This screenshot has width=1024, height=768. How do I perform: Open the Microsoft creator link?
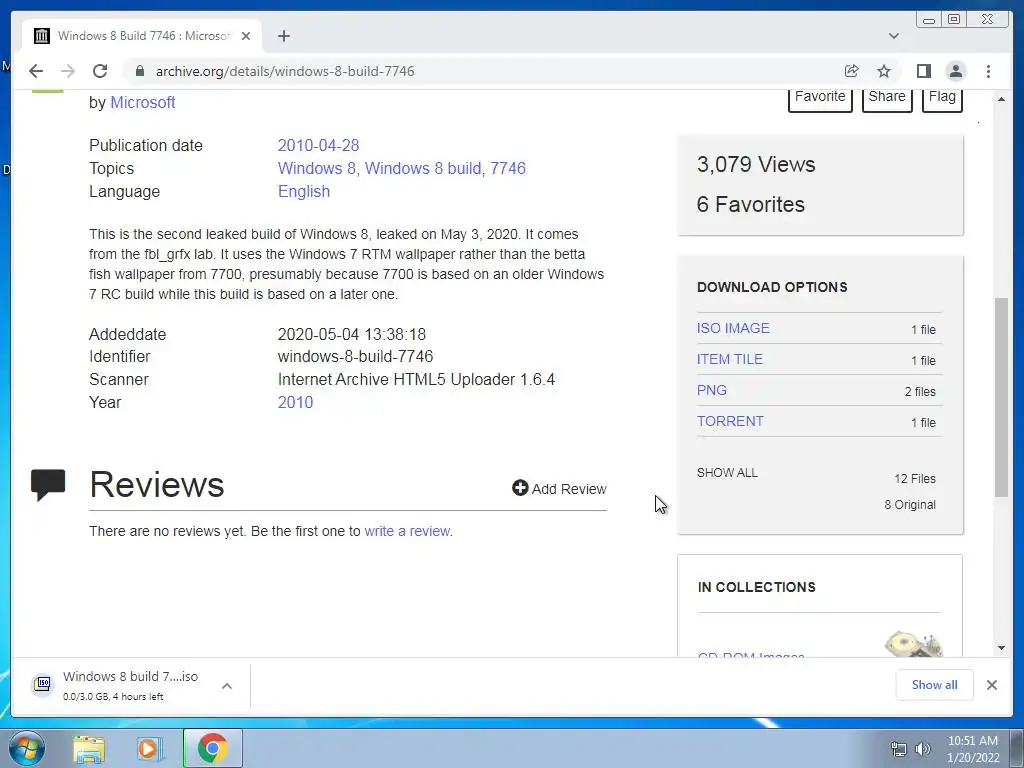coord(142,103)
